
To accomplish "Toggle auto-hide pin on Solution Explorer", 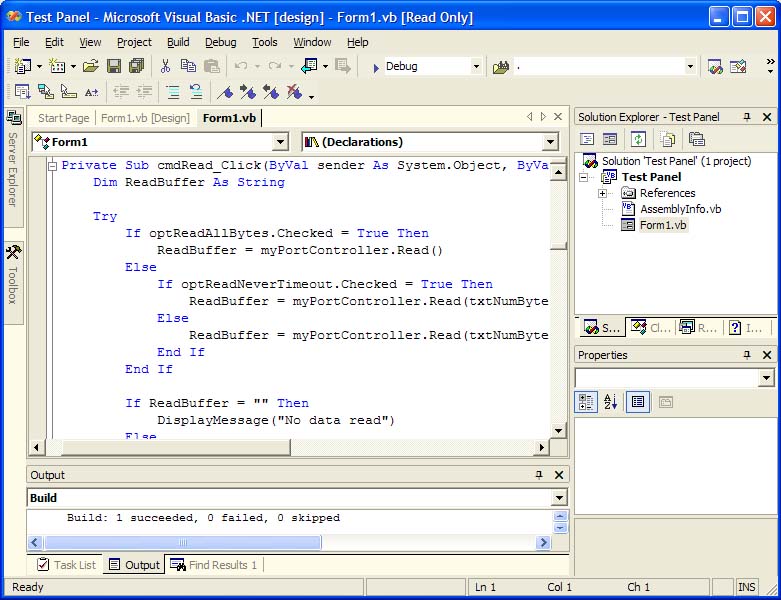I will point(746,117).
